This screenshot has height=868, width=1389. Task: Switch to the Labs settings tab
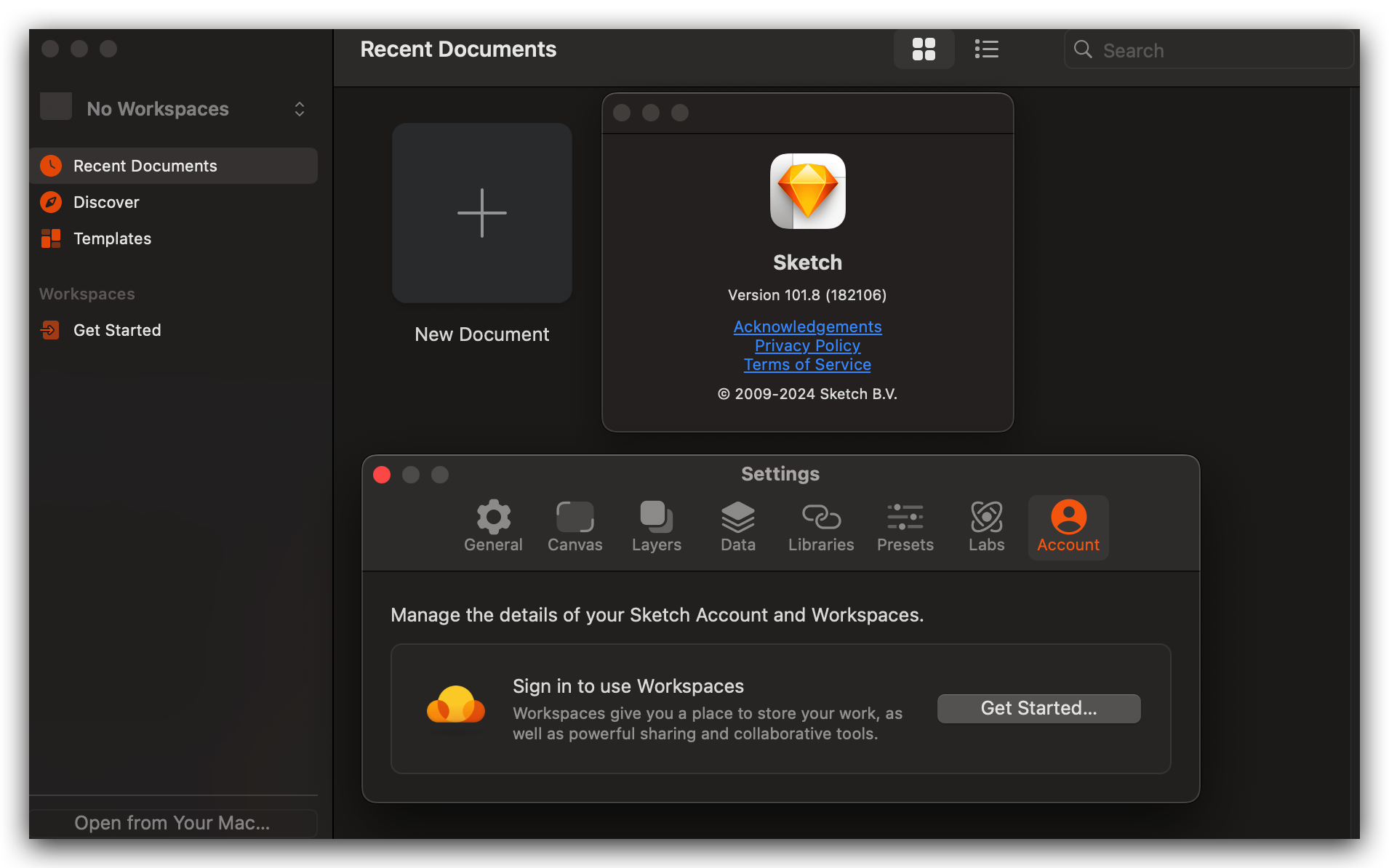coord(986,527)
